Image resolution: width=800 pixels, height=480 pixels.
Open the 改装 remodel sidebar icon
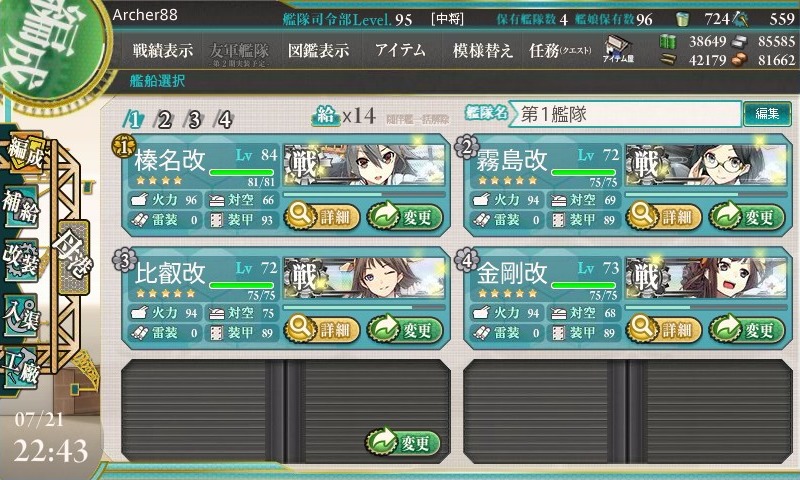click(20, 260)
